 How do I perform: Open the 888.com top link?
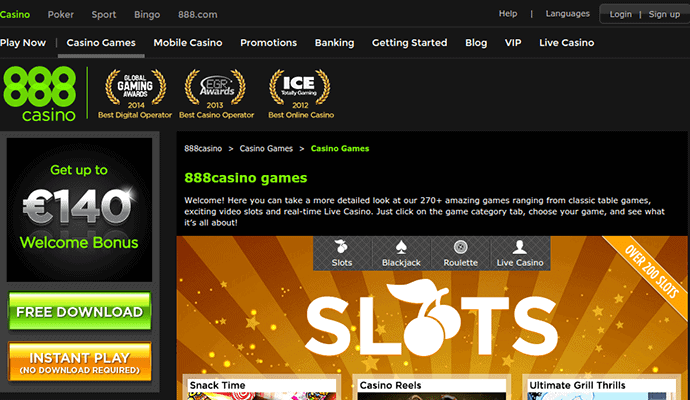click(198, 15)
